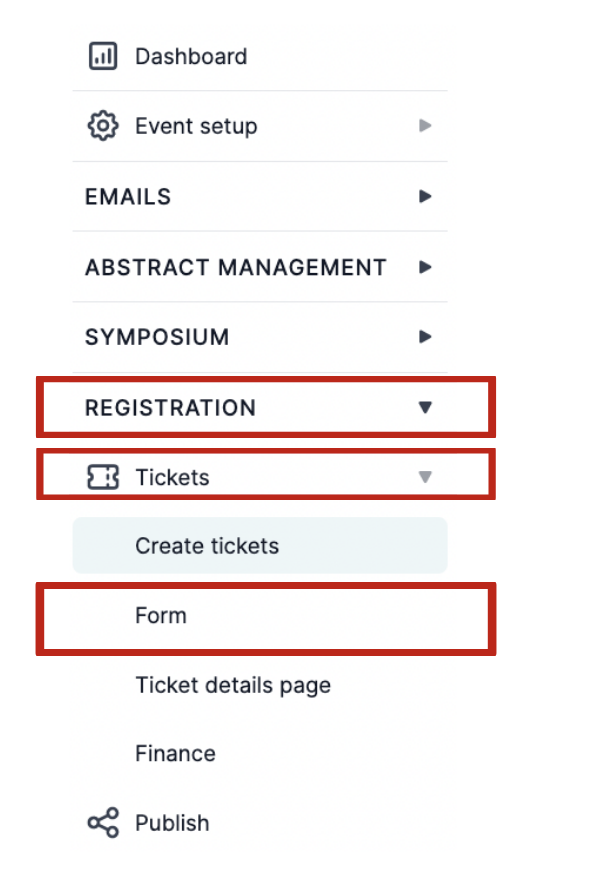Screen dimensions: 596x884
Task: Go to the Dashboard
Action: (x=190, y=56)
